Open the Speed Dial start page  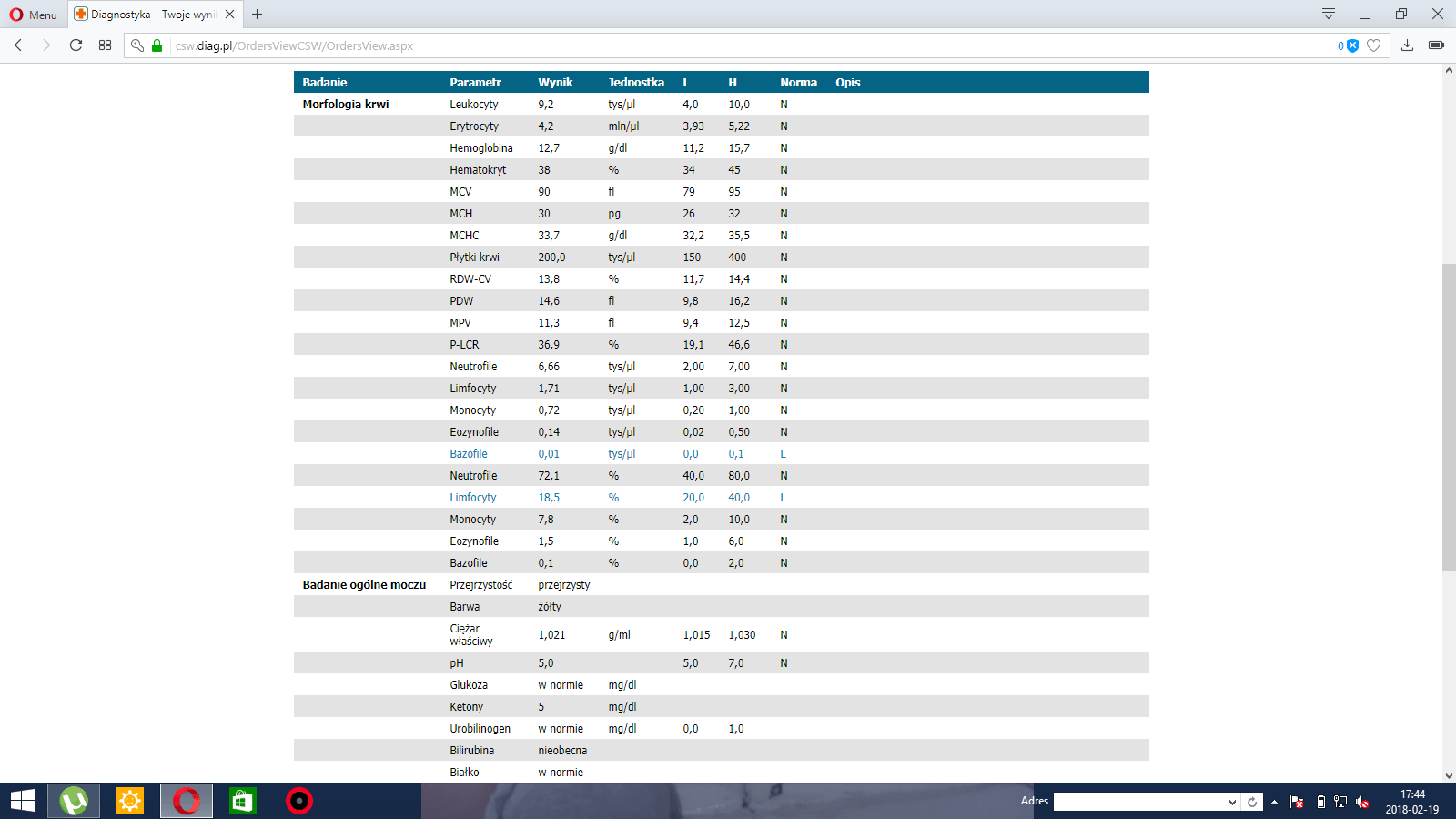tap(105, 45)
